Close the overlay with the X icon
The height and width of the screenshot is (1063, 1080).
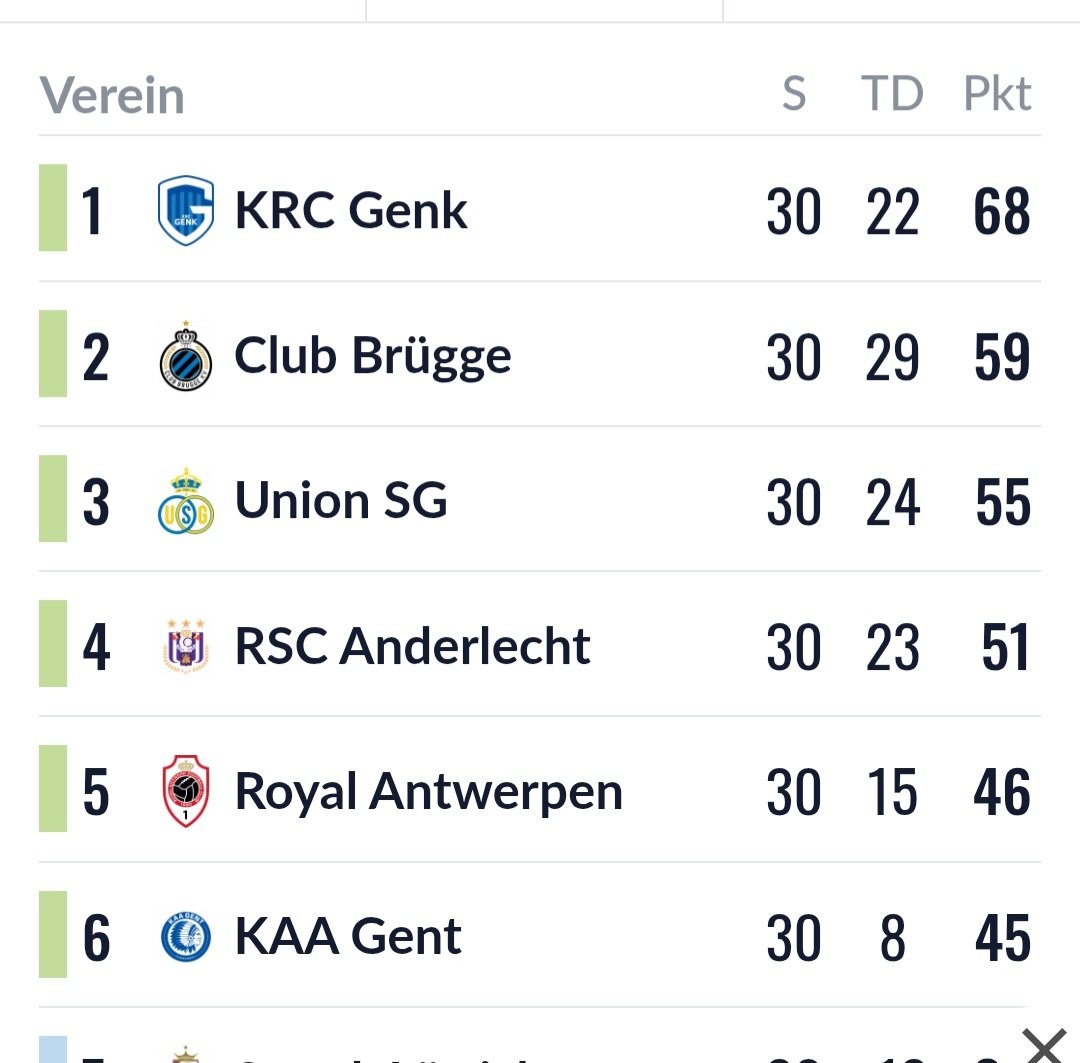click(x=1044, y=1046)
